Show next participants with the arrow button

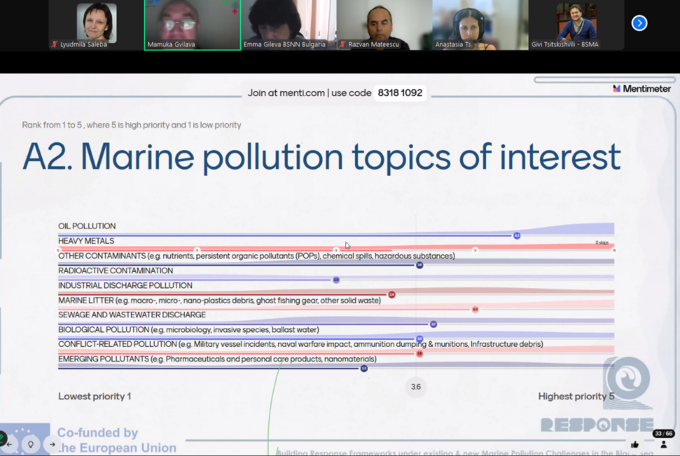640,23
